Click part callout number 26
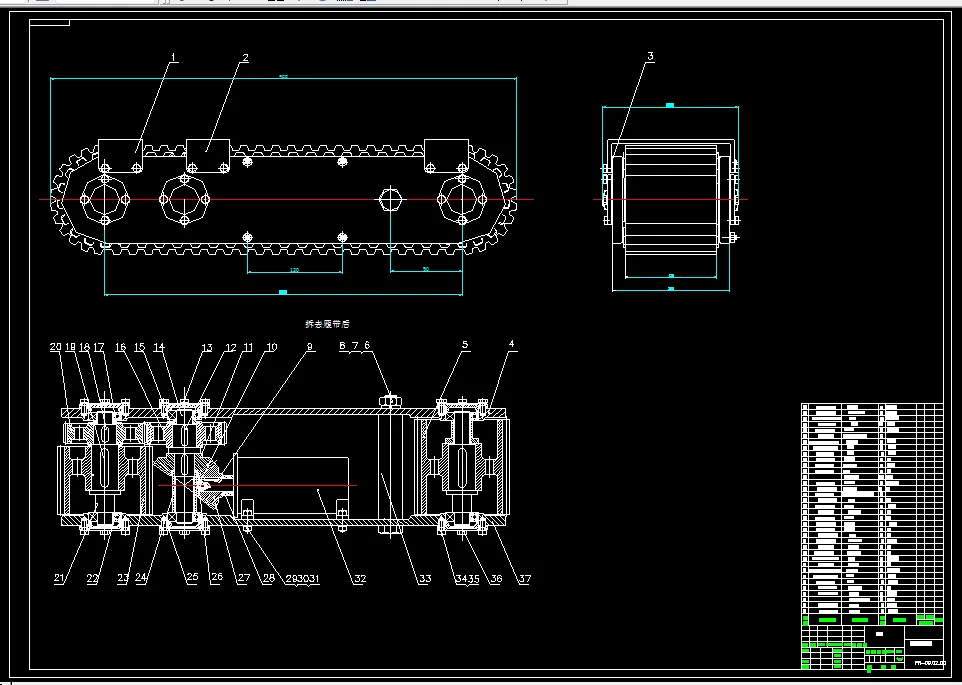The image size is (962, 685). (217, 577)
